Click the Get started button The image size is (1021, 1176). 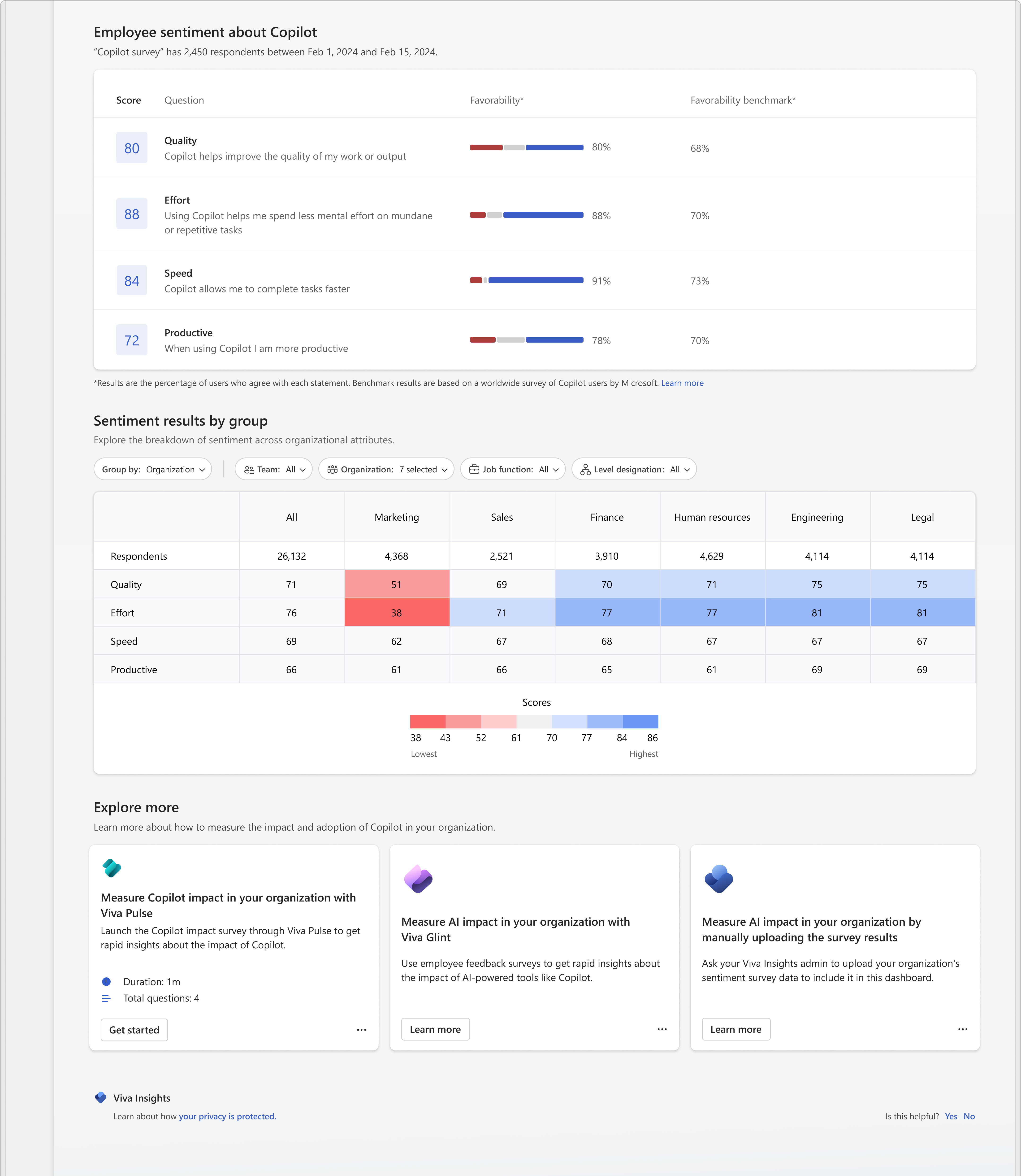[x=134, y=1029]
